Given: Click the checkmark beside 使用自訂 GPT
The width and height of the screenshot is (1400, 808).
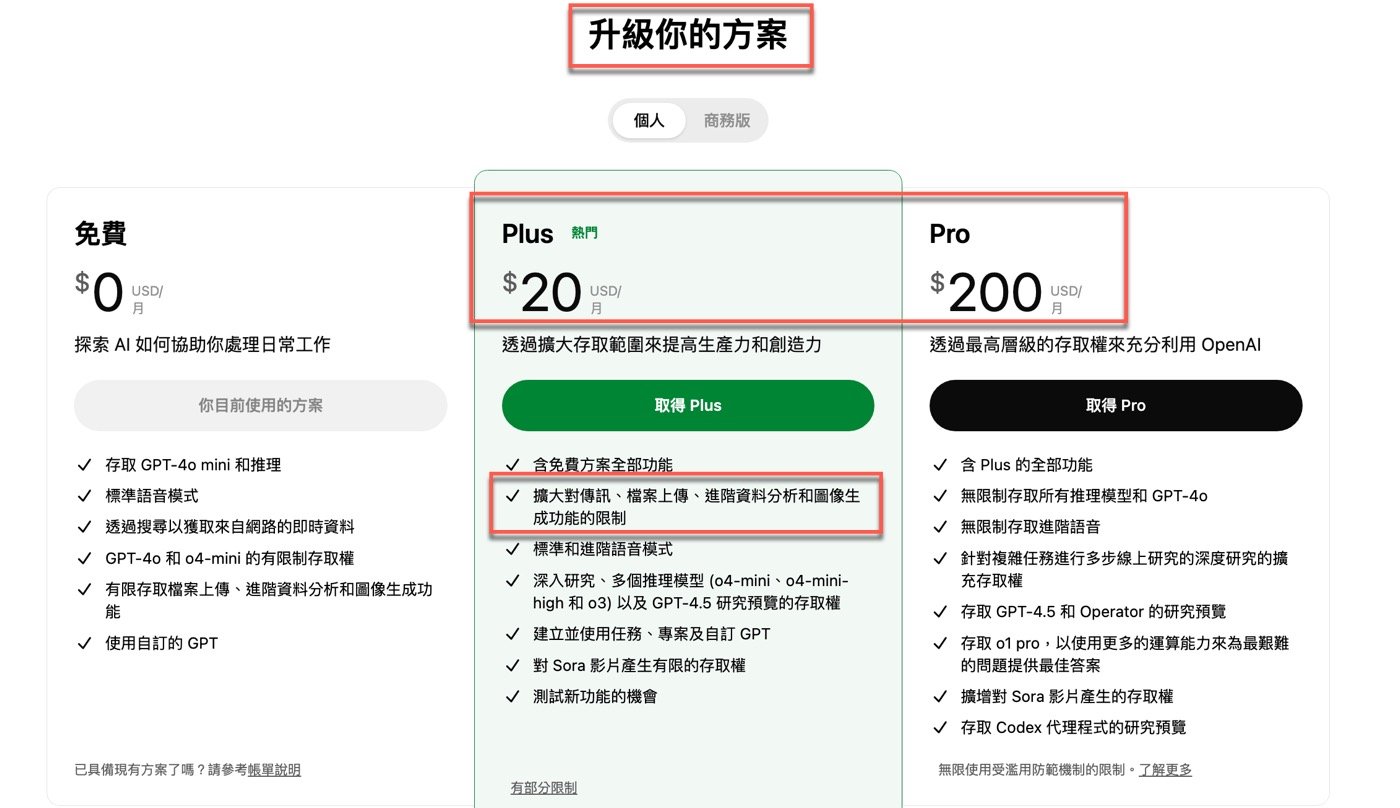Looking at the screenshot, I should tap(84, 643).
